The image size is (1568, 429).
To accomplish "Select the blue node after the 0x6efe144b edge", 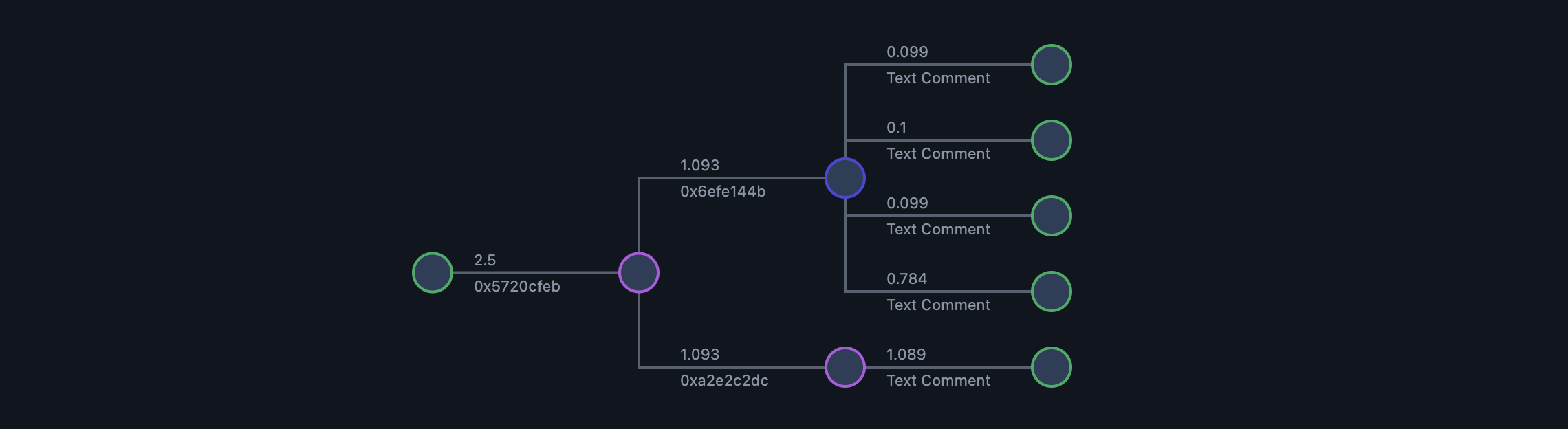I will point(845,178).
